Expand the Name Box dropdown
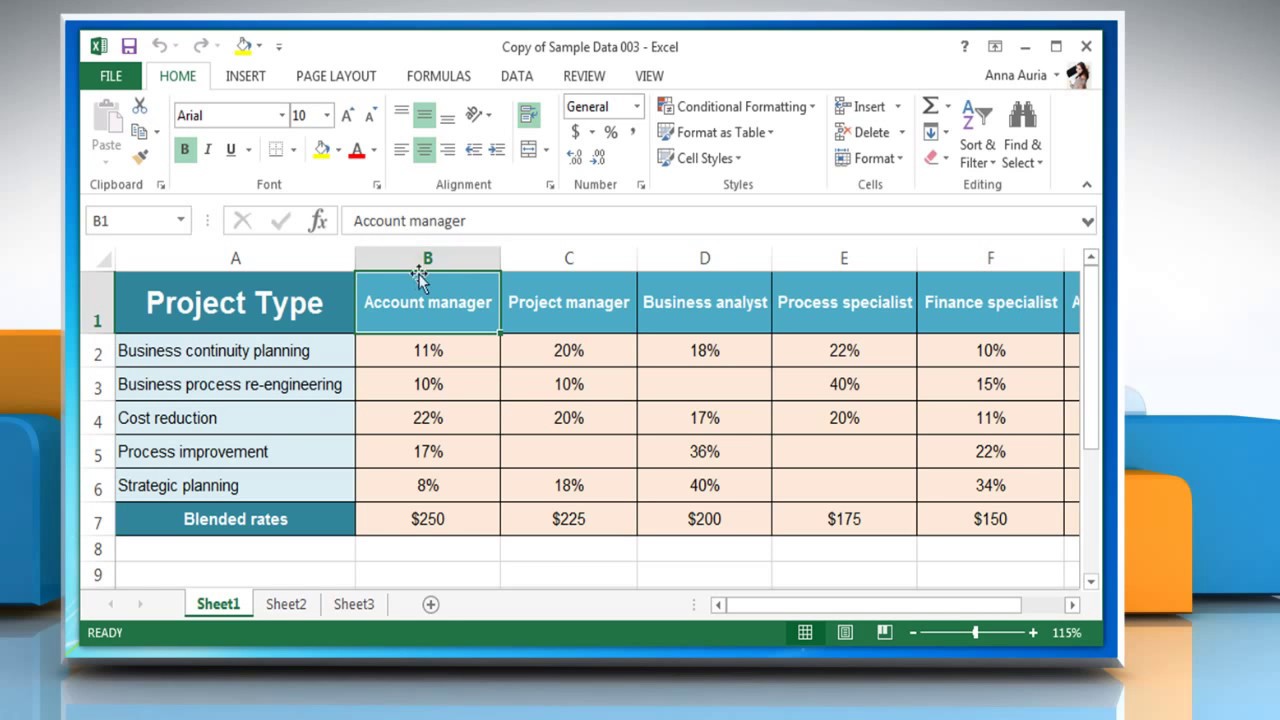The image size is (1280, 720). pos(180,221)
